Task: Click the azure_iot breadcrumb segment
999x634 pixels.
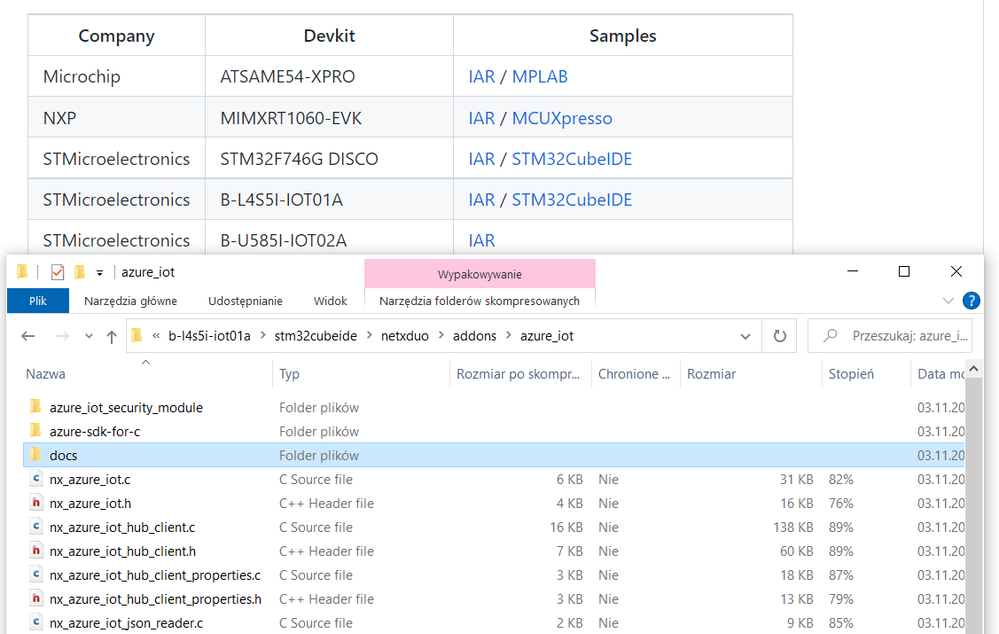Action: [x=547, y=336]
